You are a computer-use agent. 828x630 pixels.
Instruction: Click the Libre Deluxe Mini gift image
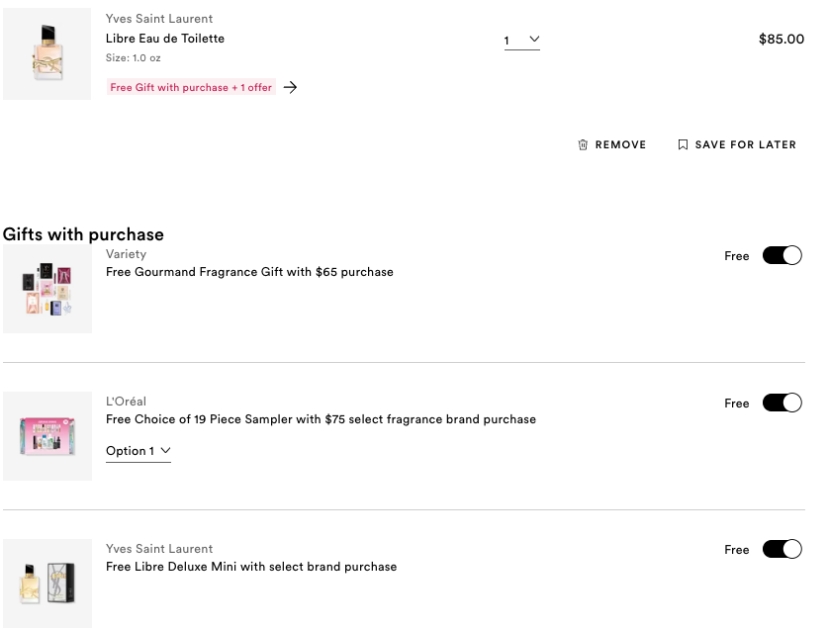point(47,583)
